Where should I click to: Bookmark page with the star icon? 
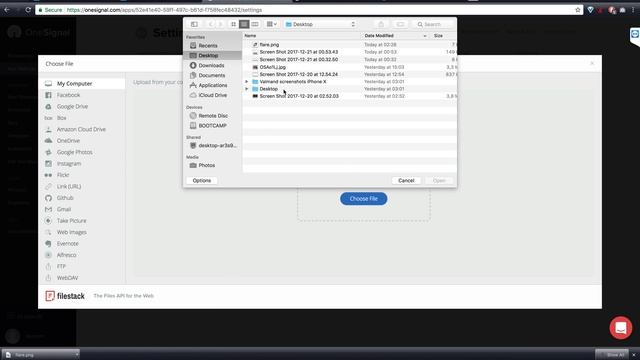tap(578, 10)
